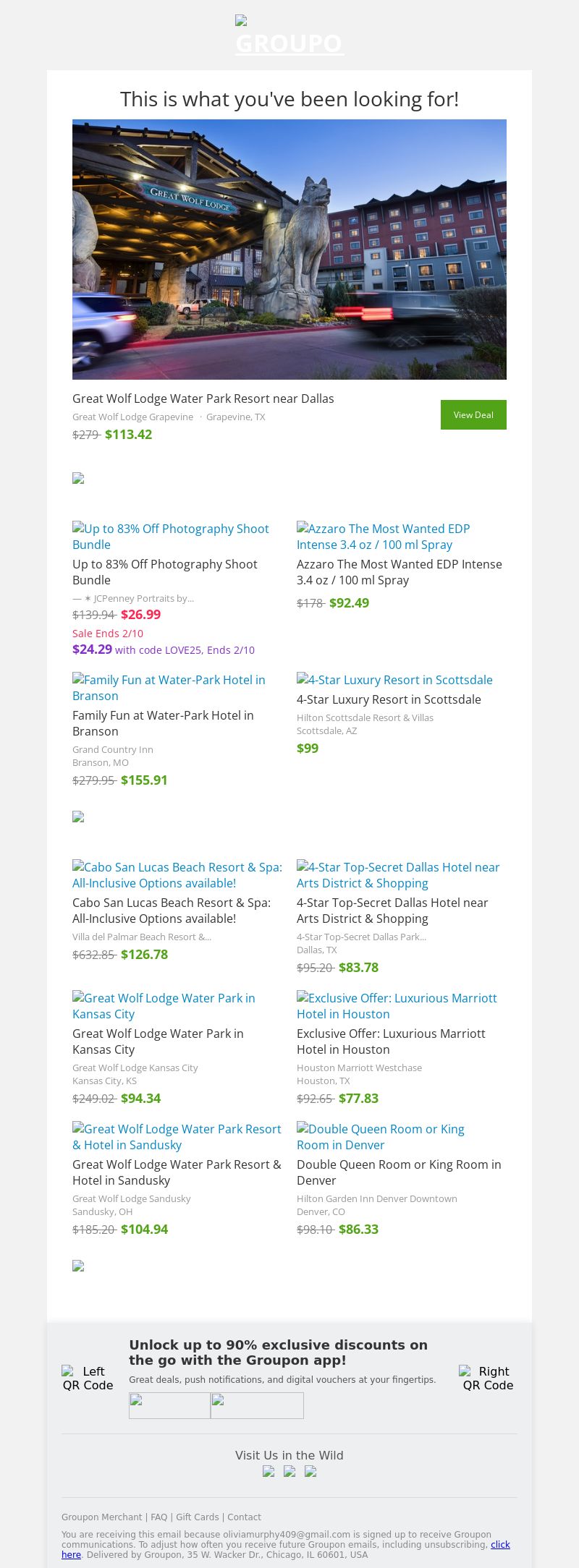The height and width of the screenshot is (1568, 579).
Task: Open the 4-Star Luxury Resort Scottsdale link
Action: tap(394, 680)
